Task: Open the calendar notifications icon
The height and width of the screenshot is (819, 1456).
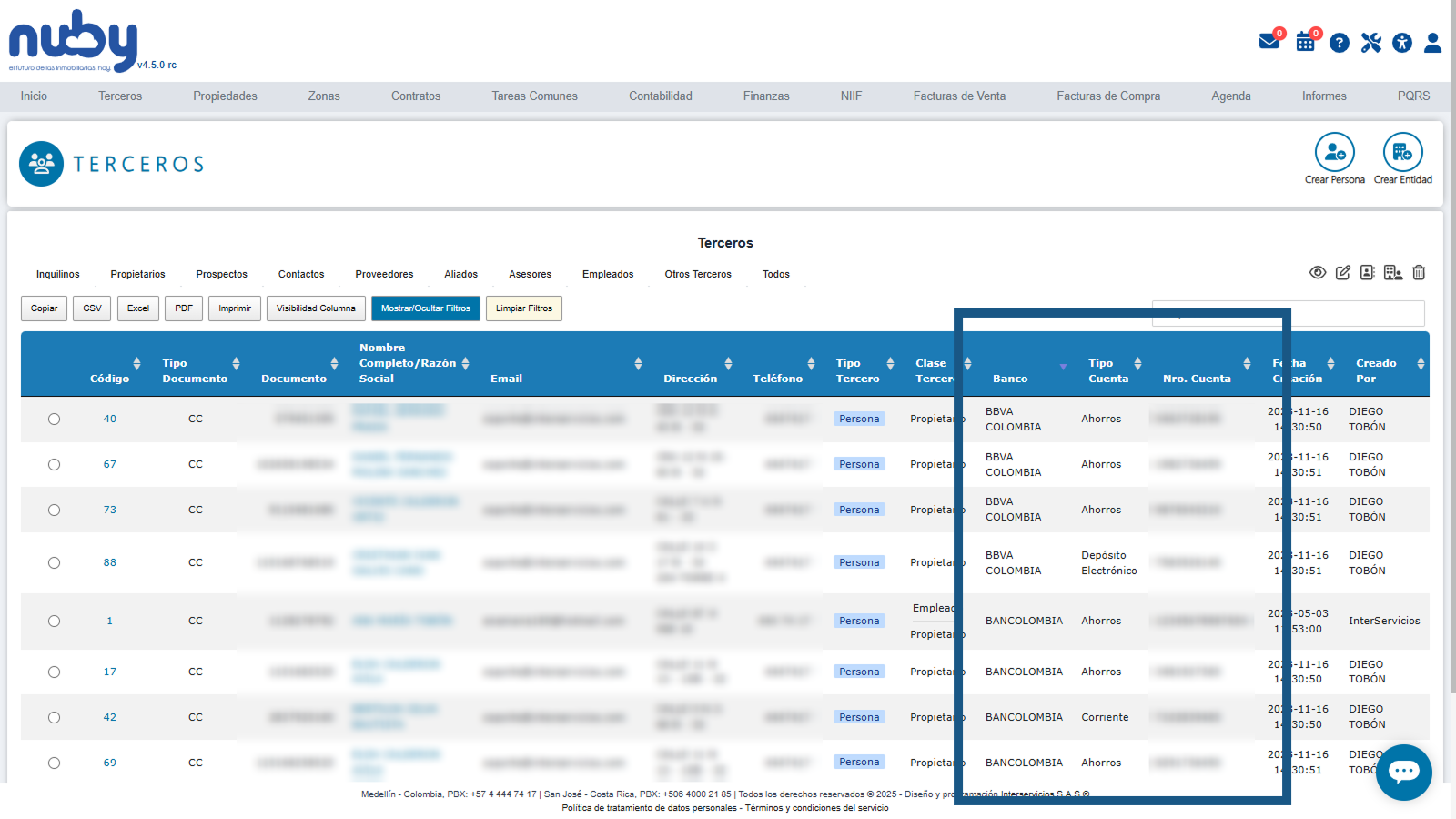Action: coord(1306,42)
